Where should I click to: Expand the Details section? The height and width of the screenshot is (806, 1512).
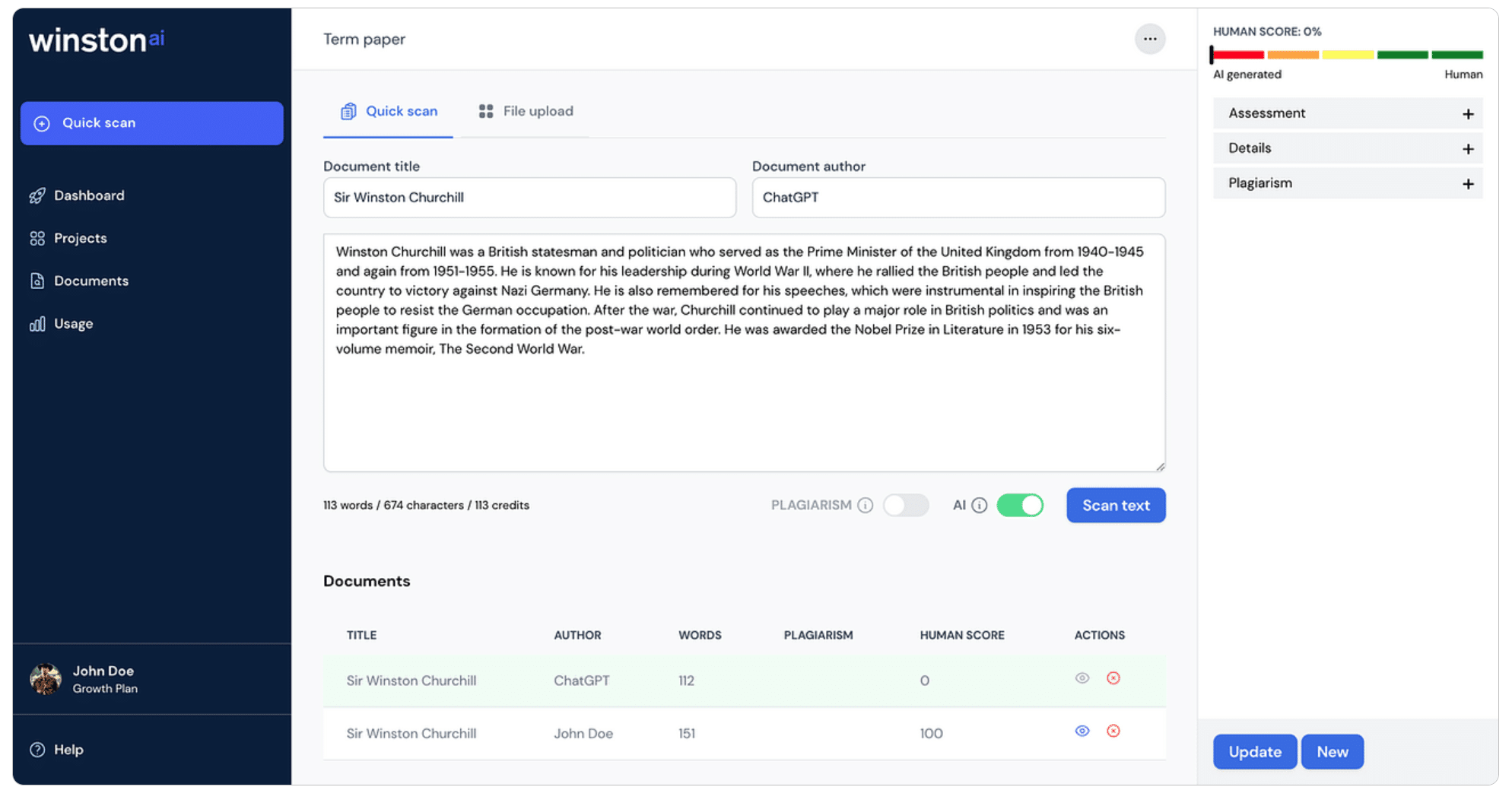[x=1348, y=148]
